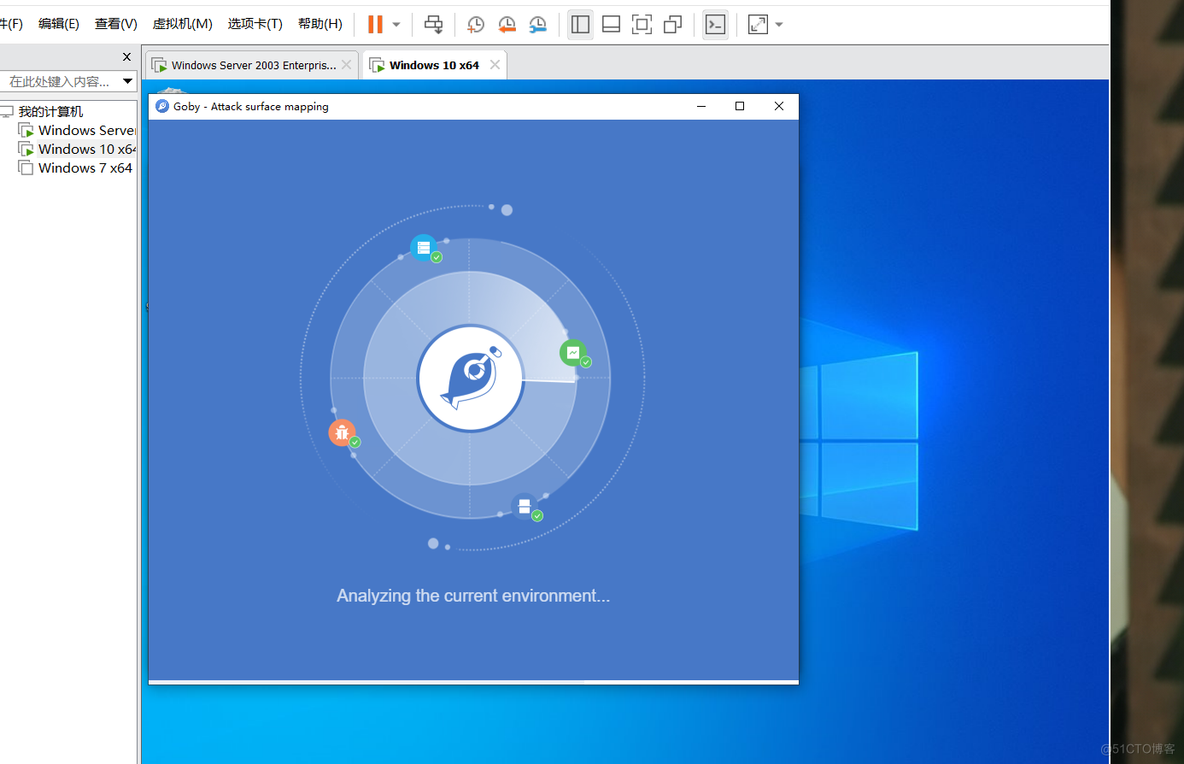Minimize the Goby window
1184x764 pixels.
click(x=701, y=106)
